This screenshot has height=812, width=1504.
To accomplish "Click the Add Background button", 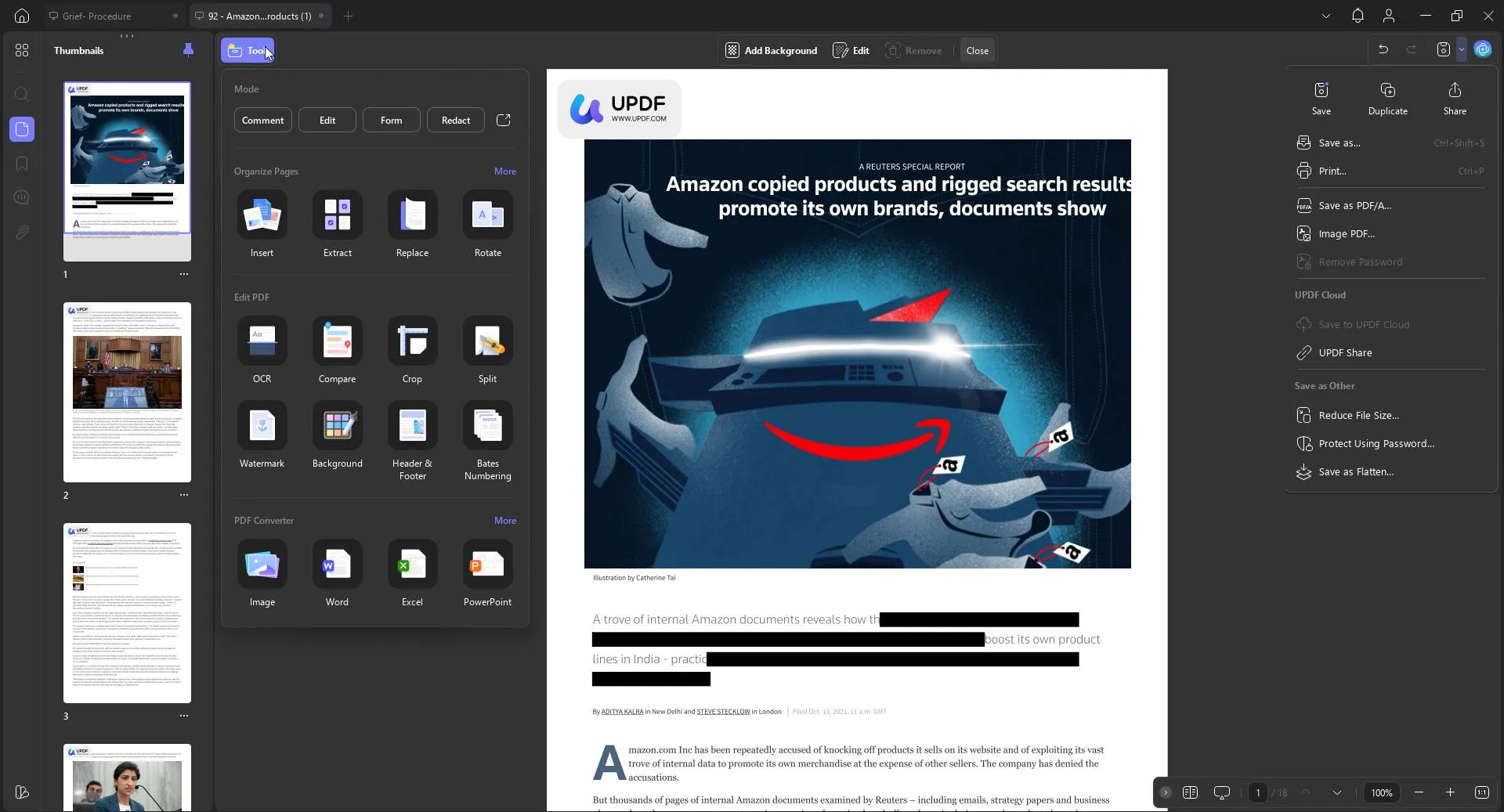I will pos(771,50).
